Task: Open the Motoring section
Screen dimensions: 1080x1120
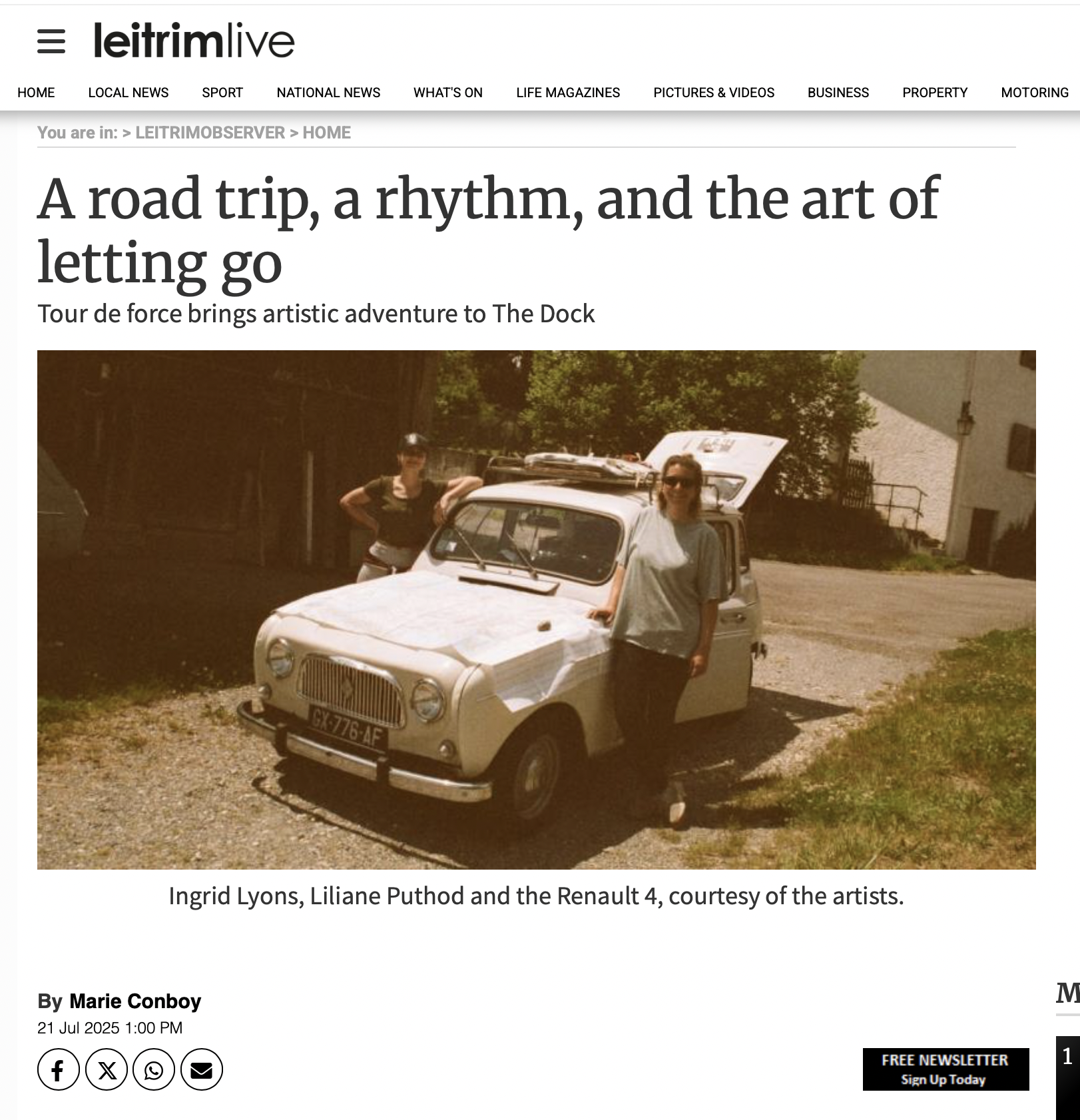Action: pyautogui.click(x=1035, y=93)
